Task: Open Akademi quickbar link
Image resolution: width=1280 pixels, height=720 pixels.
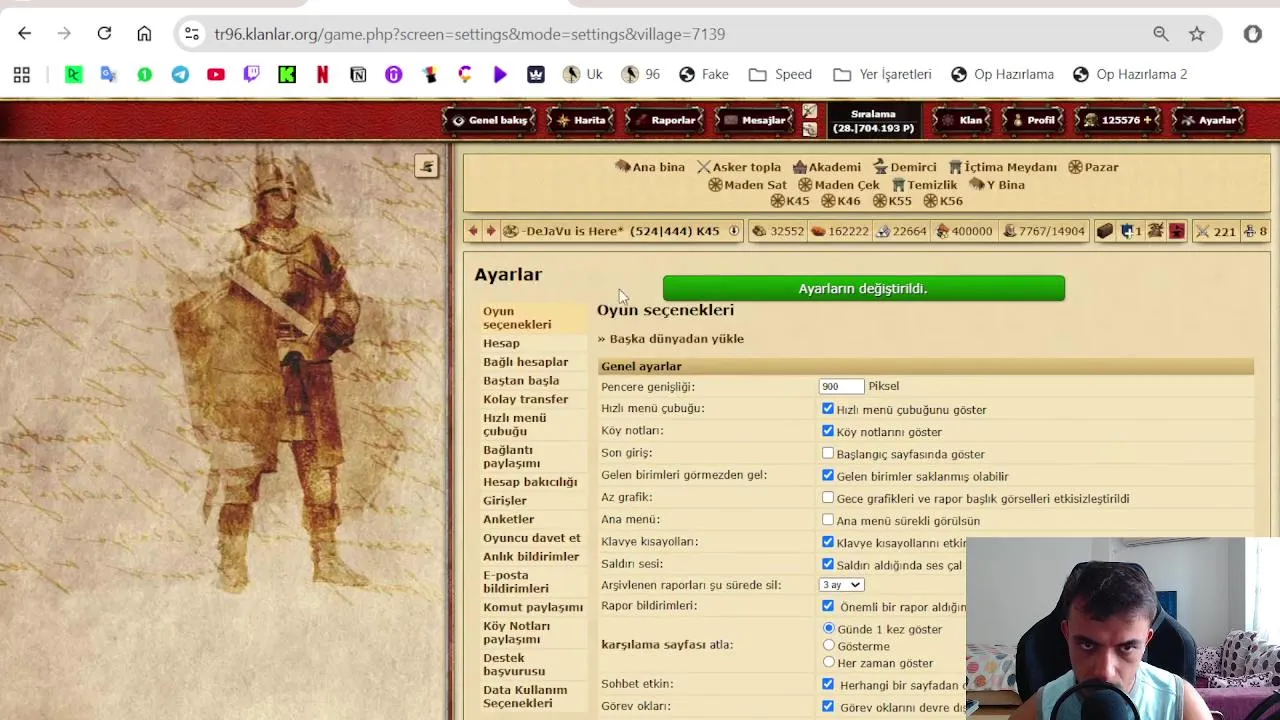Action: (827, 167)
